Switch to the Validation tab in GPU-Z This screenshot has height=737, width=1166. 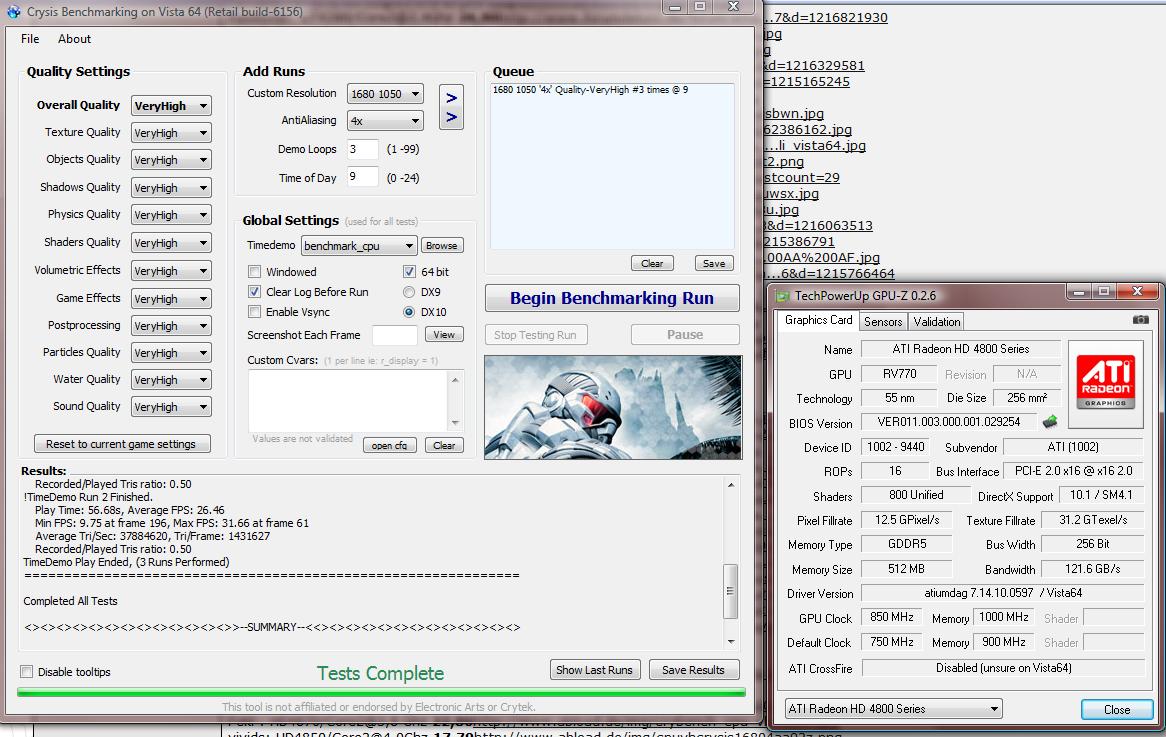tap(936, 321)
